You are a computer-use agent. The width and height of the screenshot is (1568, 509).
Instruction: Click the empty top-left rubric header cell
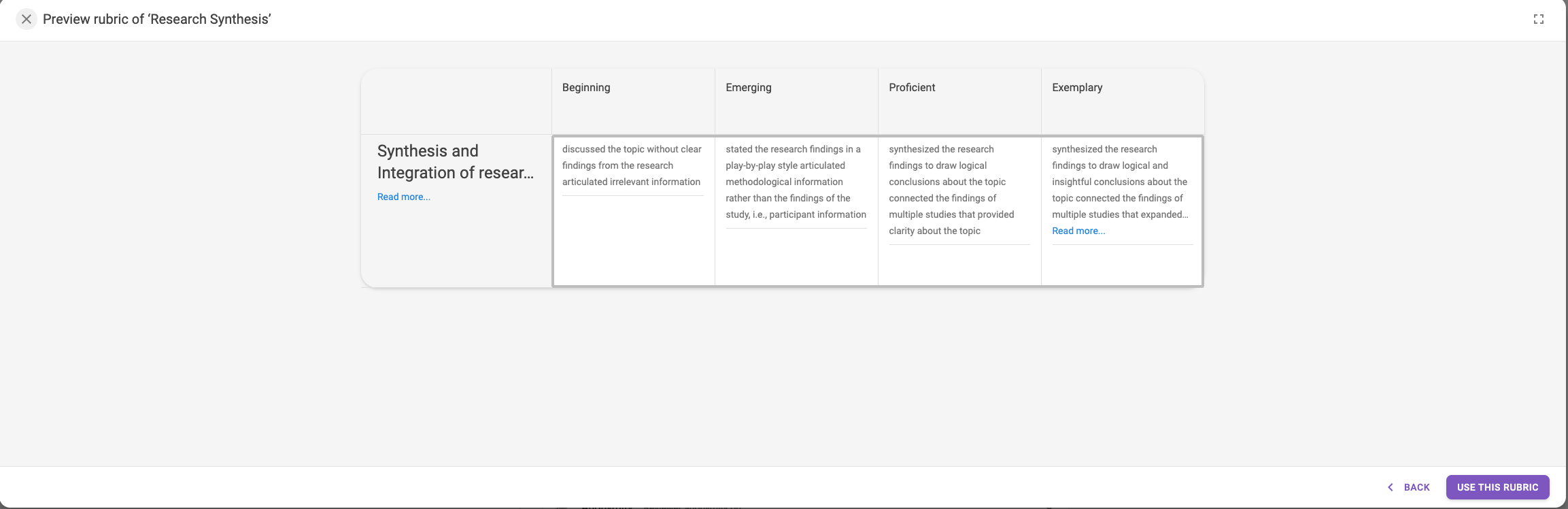coord(456,101)
